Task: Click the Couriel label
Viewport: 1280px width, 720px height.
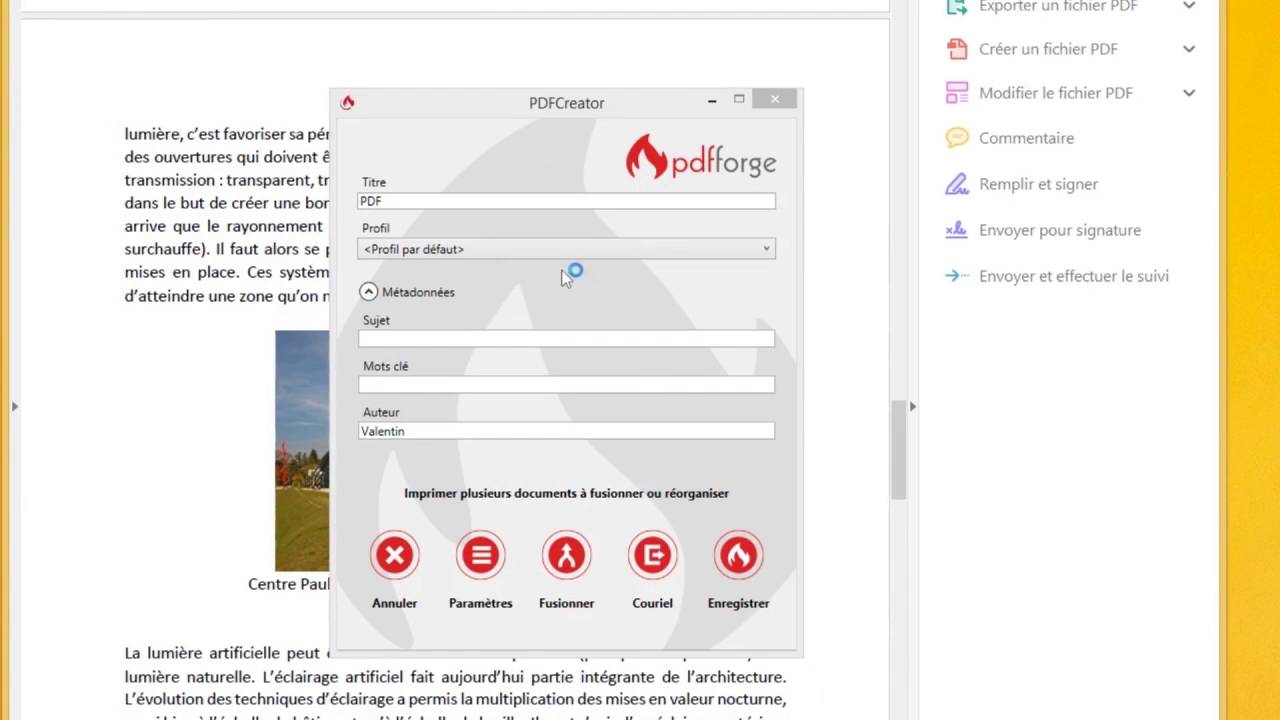Action: pyautogui.click(x=652, y=603)
